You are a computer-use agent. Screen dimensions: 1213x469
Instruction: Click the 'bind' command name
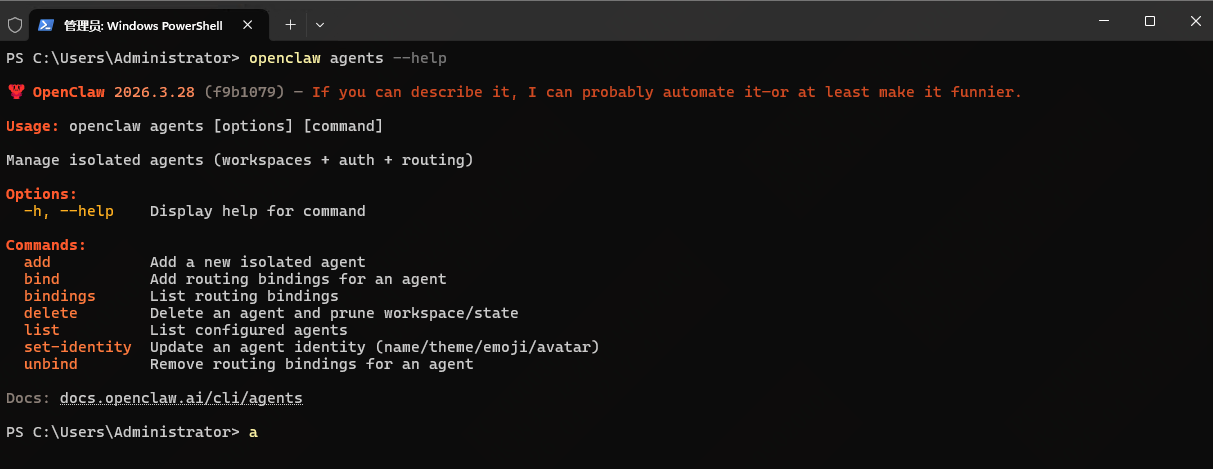(x=42, y=279)
